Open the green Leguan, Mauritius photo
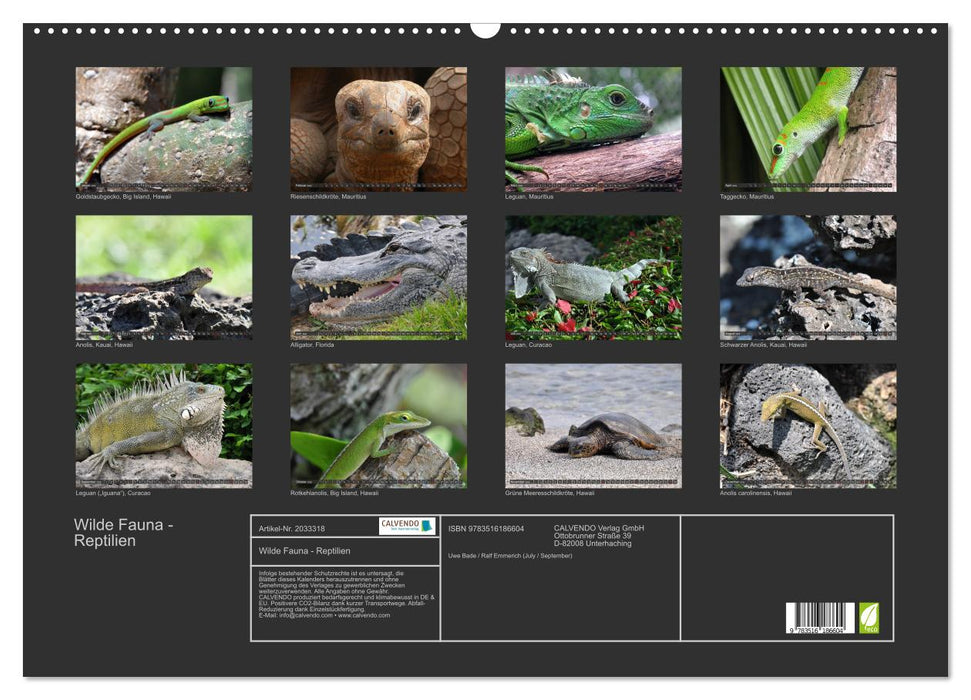The height and width of the screenshot is (700, 971). (593, 129)
